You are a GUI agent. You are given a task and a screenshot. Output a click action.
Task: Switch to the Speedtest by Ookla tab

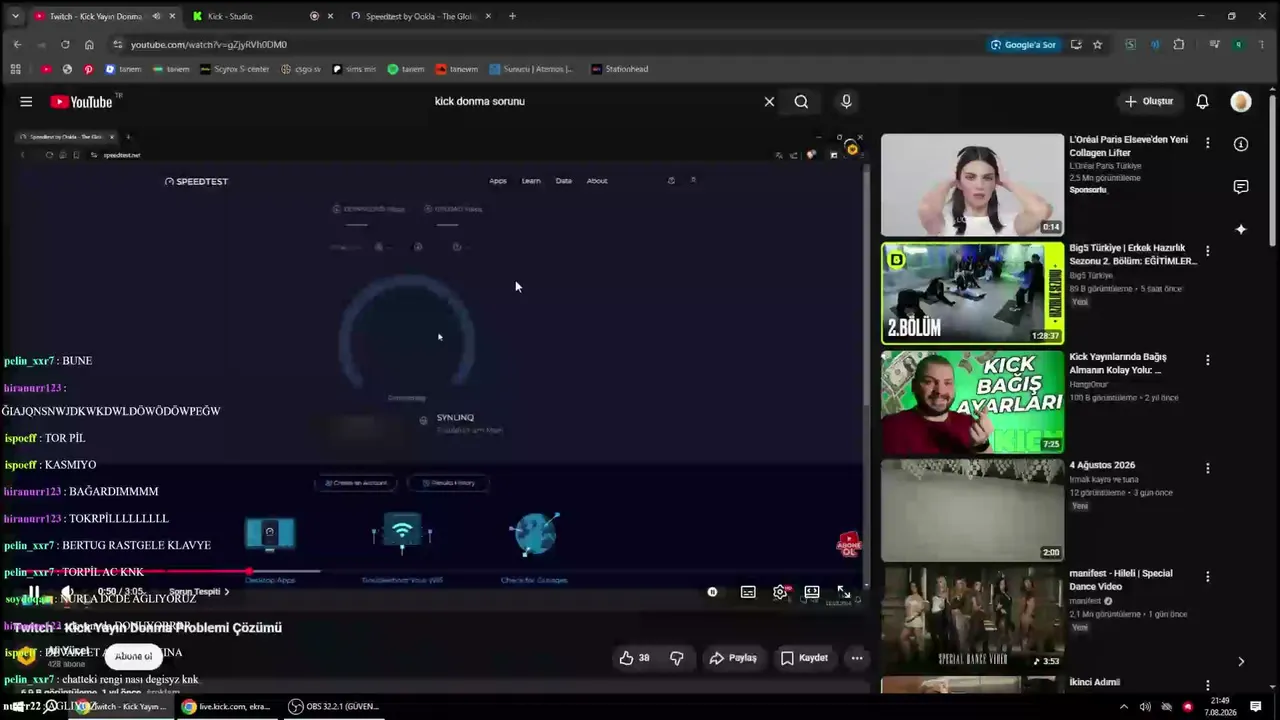coord(421,16)
